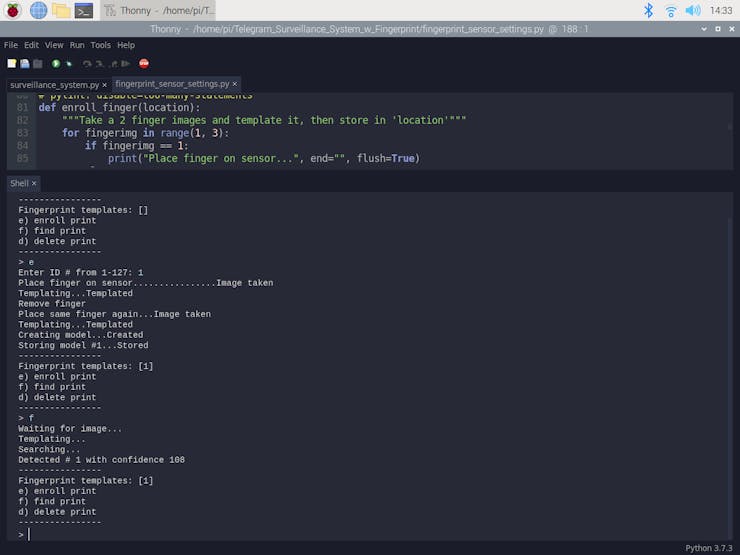Click the Python 3.7.3 interpreter label

(x=708, y=548)
